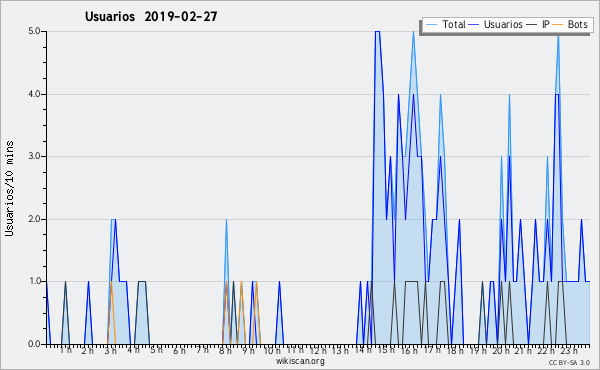This screenshot has width=600, height=370.
Task: Click the orange Bots legend line
Action: (558, 24)
